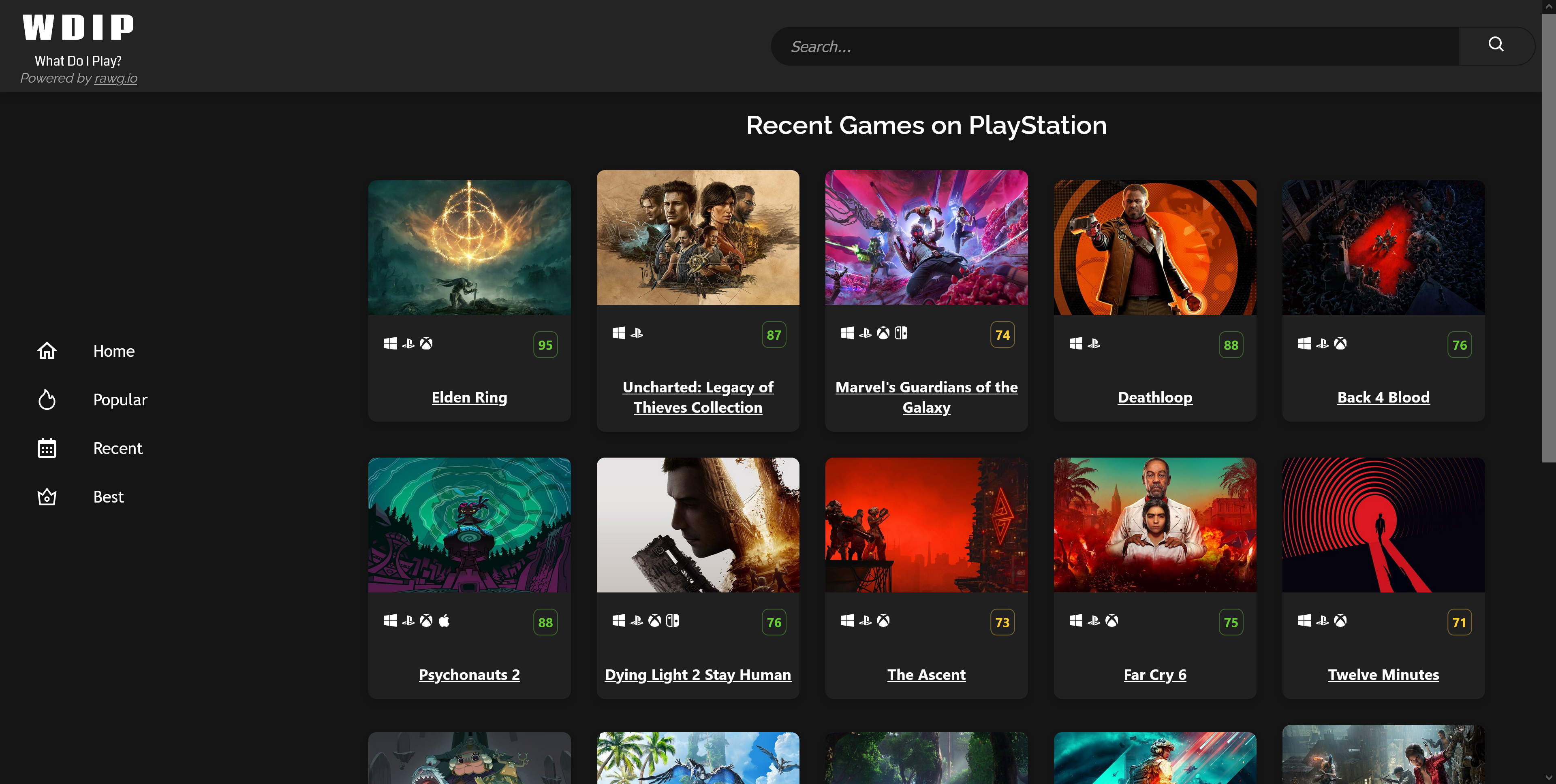Click the page vertical scrollbar thumb
The image size is (1556, 784).
coord(1549,239)
